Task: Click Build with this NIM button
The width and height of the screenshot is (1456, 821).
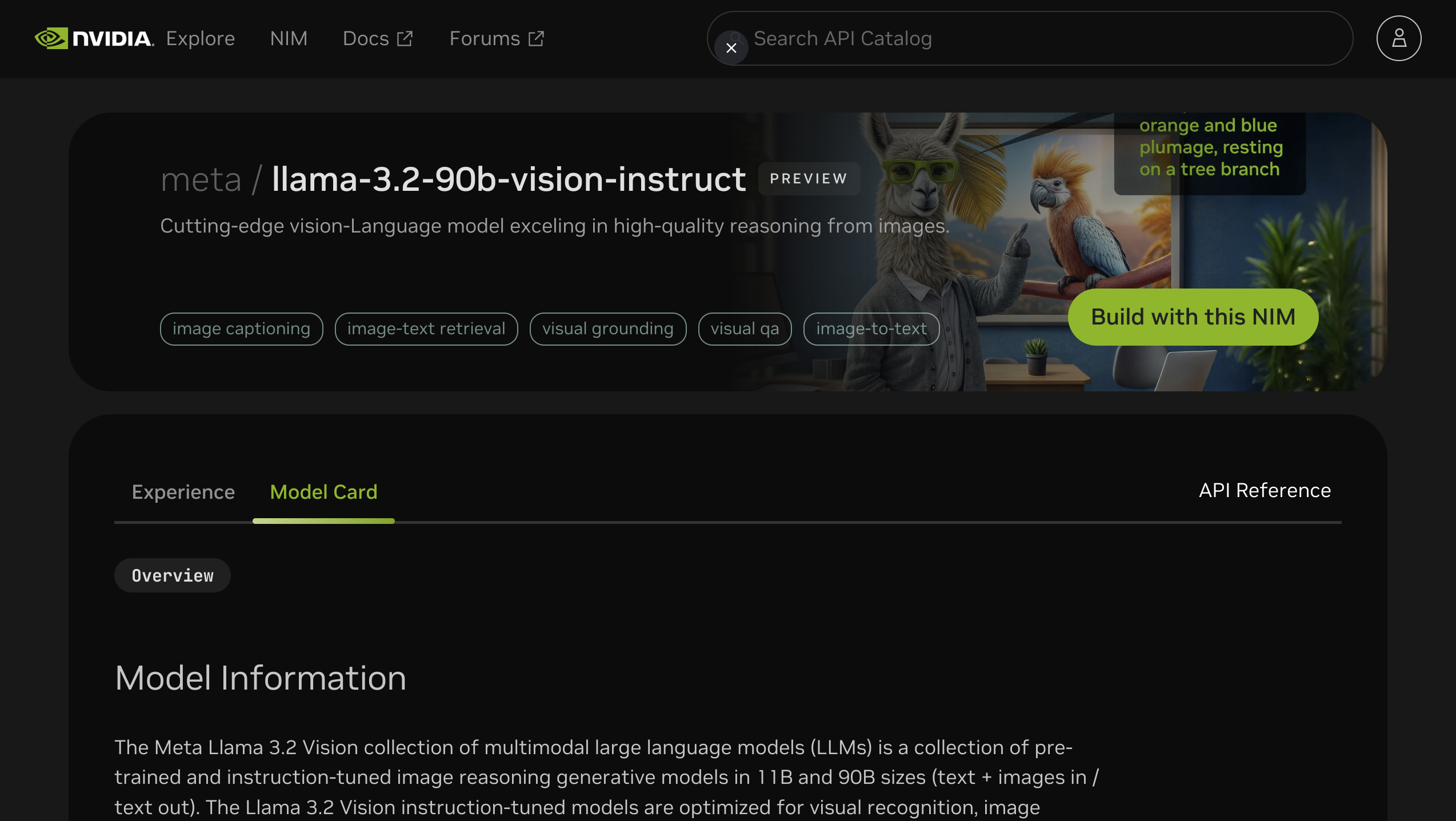Action: click(x=1193, y=317)
